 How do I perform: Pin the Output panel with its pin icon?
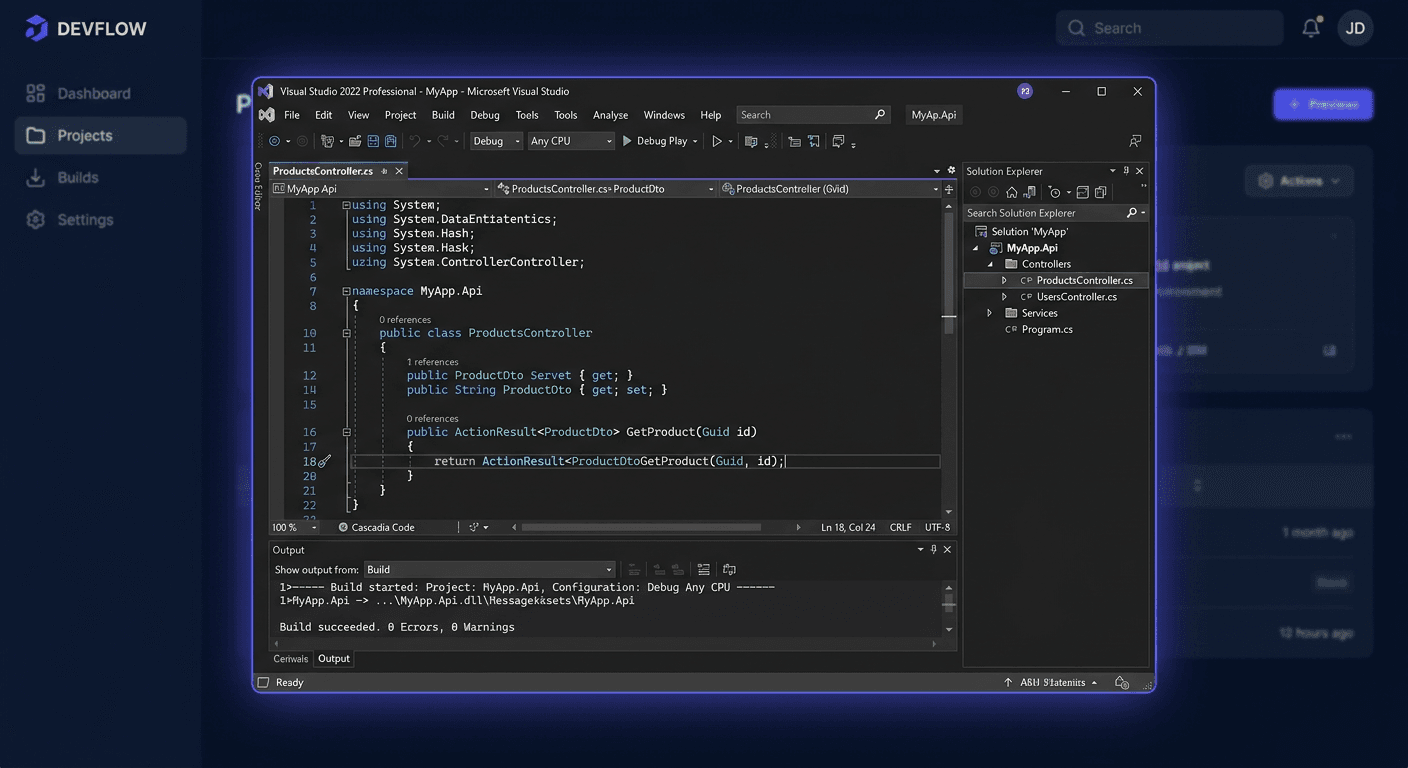click(933, 549)
